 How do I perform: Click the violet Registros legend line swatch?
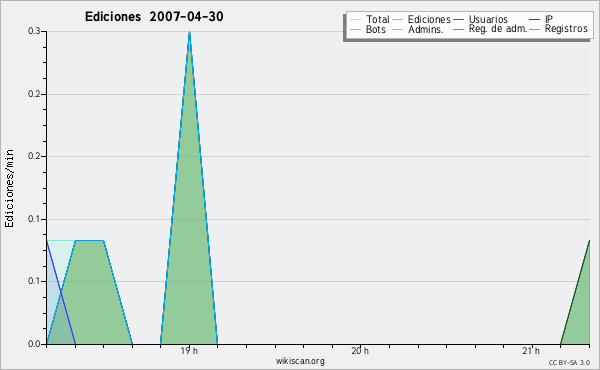pyautogui.click(x=535, y=29)
